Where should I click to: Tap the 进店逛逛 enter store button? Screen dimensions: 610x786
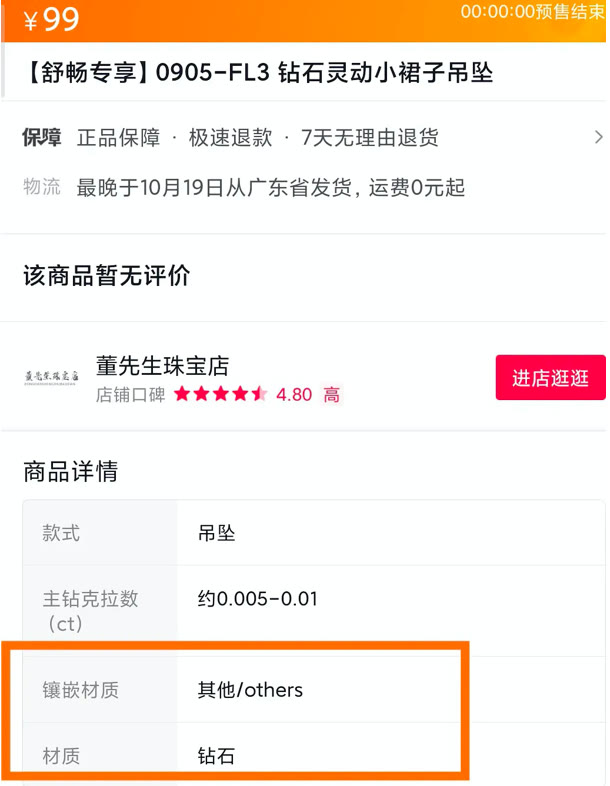tap(550, 377)
